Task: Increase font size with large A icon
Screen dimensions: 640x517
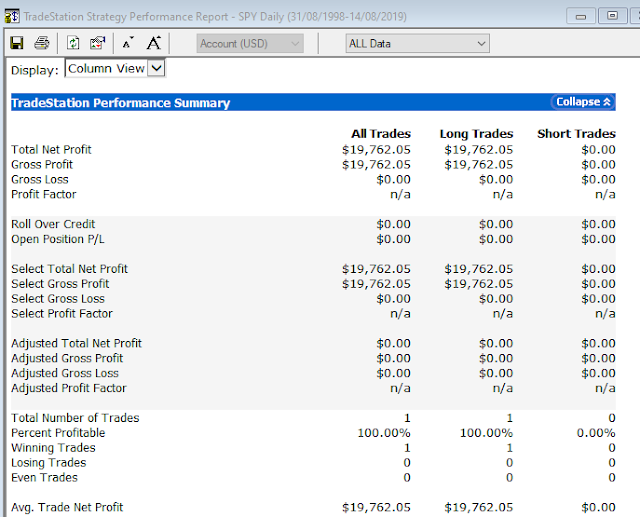Action: 154,43
